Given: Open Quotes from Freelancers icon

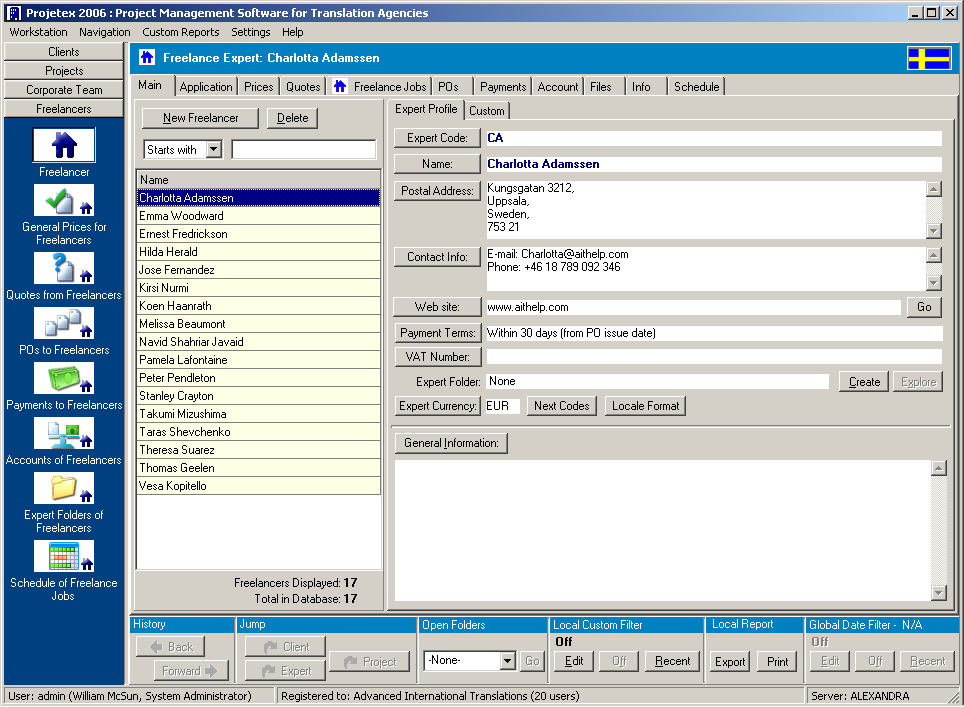Looking at the screenshot, I should (x=64, y=269).
